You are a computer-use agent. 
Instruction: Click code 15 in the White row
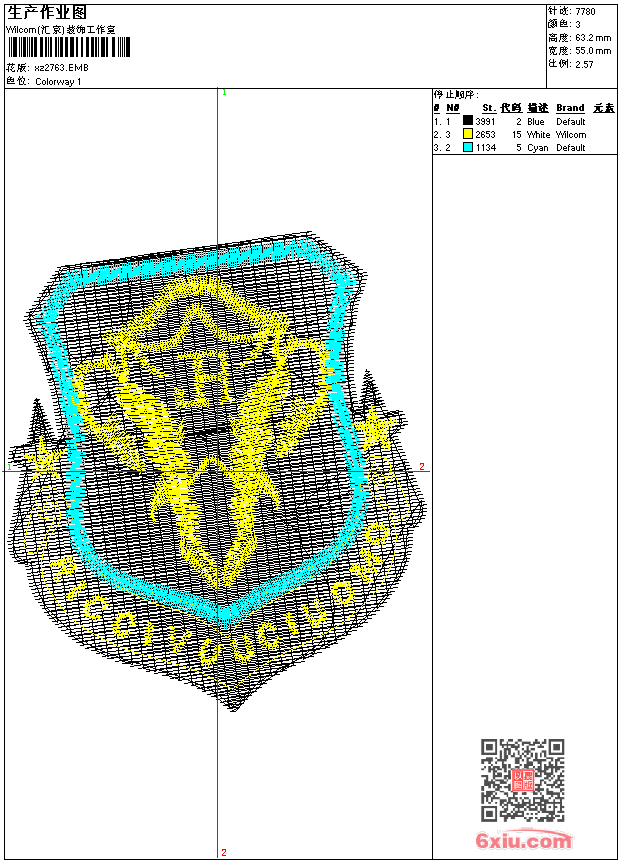pyautogui.click(x=517, y=135)
